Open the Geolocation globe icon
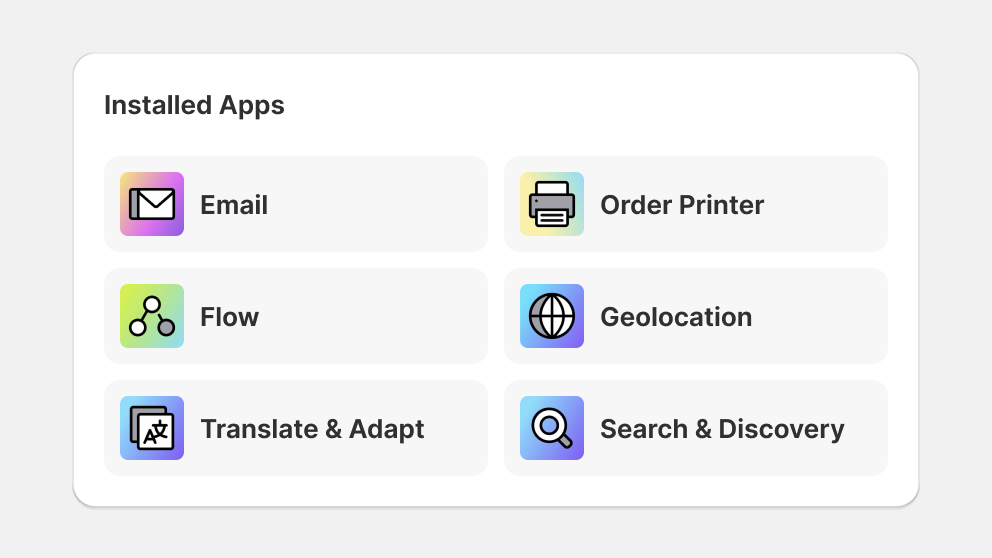The width and height of the screenshot is (992, 558). click(552, 316)
